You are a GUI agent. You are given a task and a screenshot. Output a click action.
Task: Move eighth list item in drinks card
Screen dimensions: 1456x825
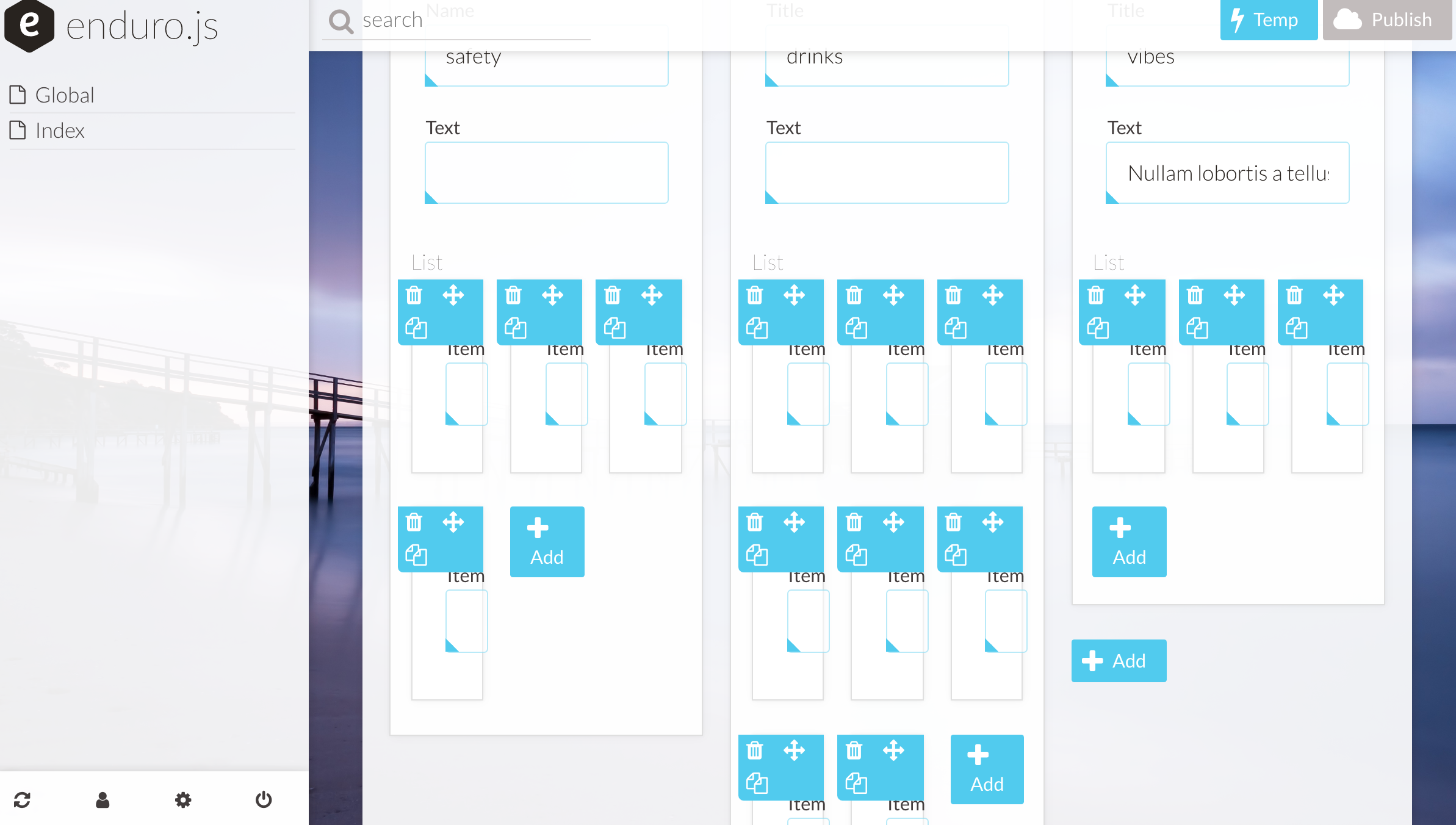(894, 751)
